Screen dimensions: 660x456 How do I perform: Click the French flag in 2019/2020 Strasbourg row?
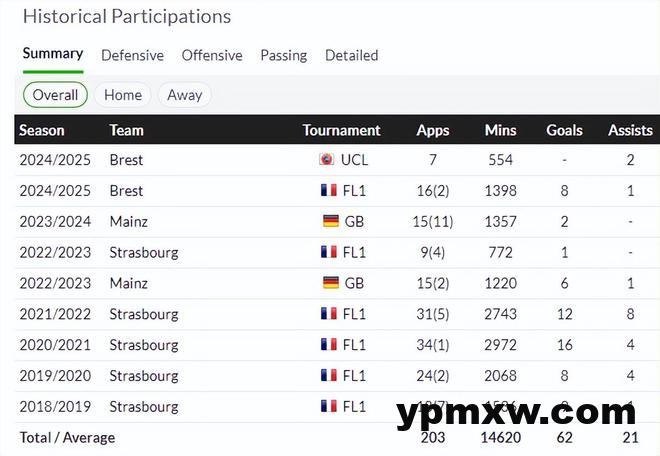[328, 376]
